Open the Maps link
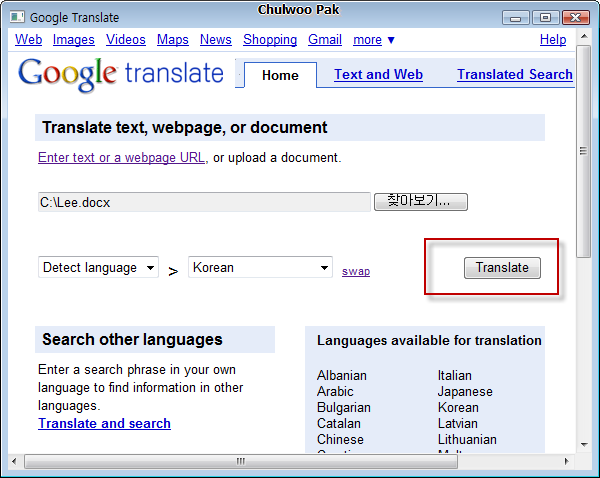Image resolution: width=600 pixels, height=478 pixels. (173, 39)
